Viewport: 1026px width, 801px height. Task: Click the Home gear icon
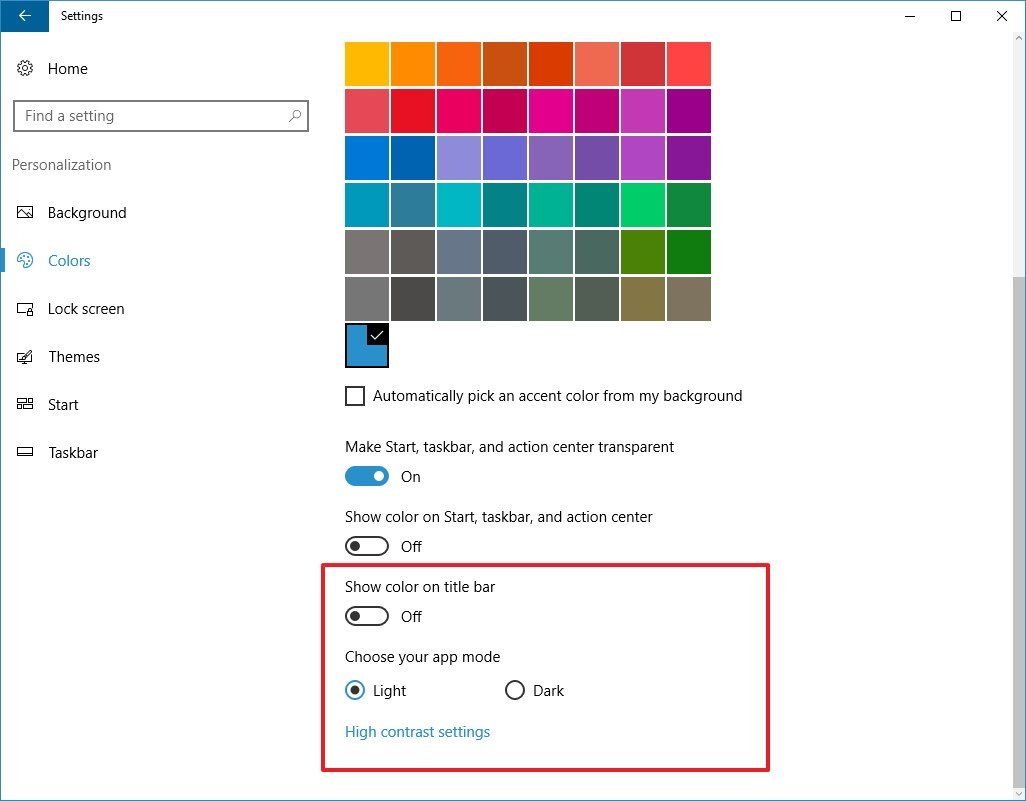click(x=25, y=68)
